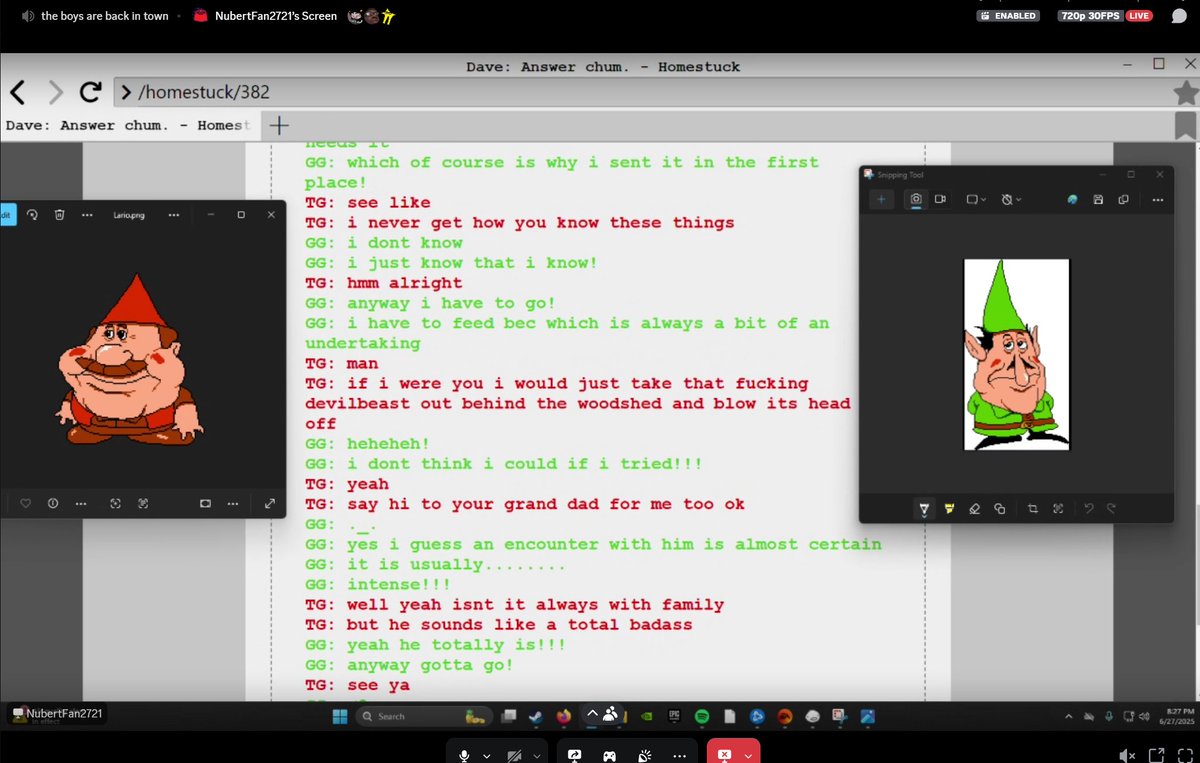Image resolution: width=1200 pixels, height=763 pixels.
Task: Open Firefox from the taskbar
Action: [x=563, y=716]
